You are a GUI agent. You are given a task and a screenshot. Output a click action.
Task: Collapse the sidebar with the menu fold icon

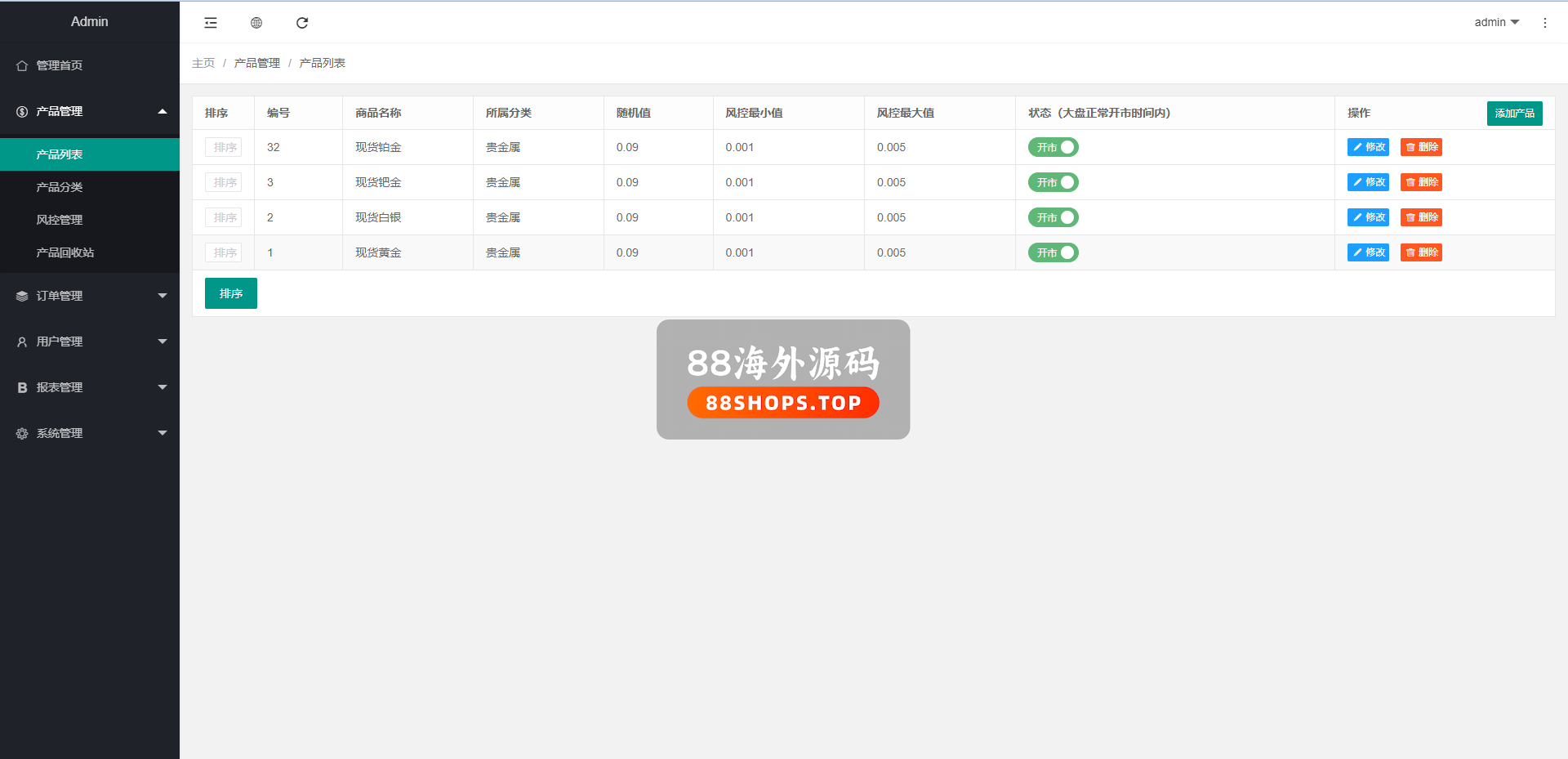click(x=211, y=23)
